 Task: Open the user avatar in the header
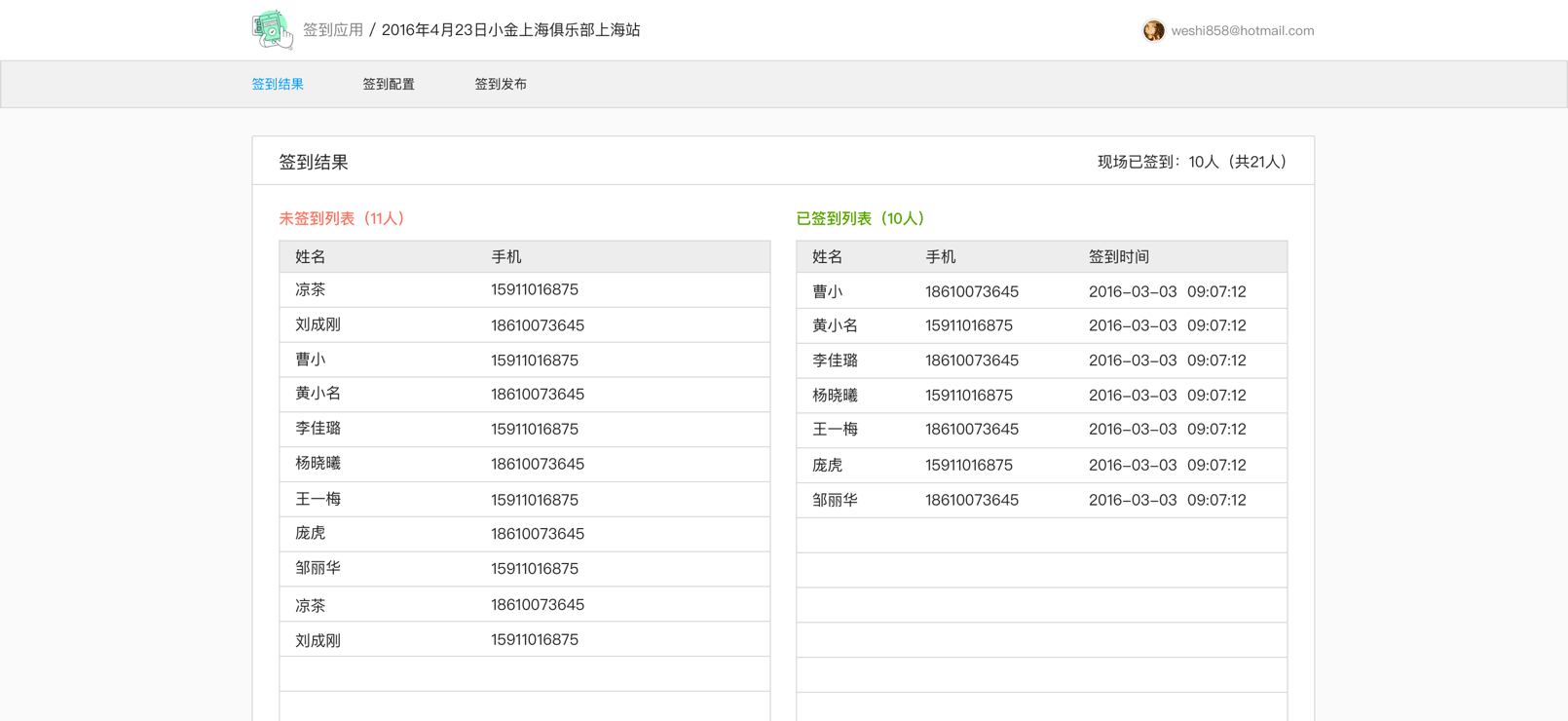[x=1153, y=31]
